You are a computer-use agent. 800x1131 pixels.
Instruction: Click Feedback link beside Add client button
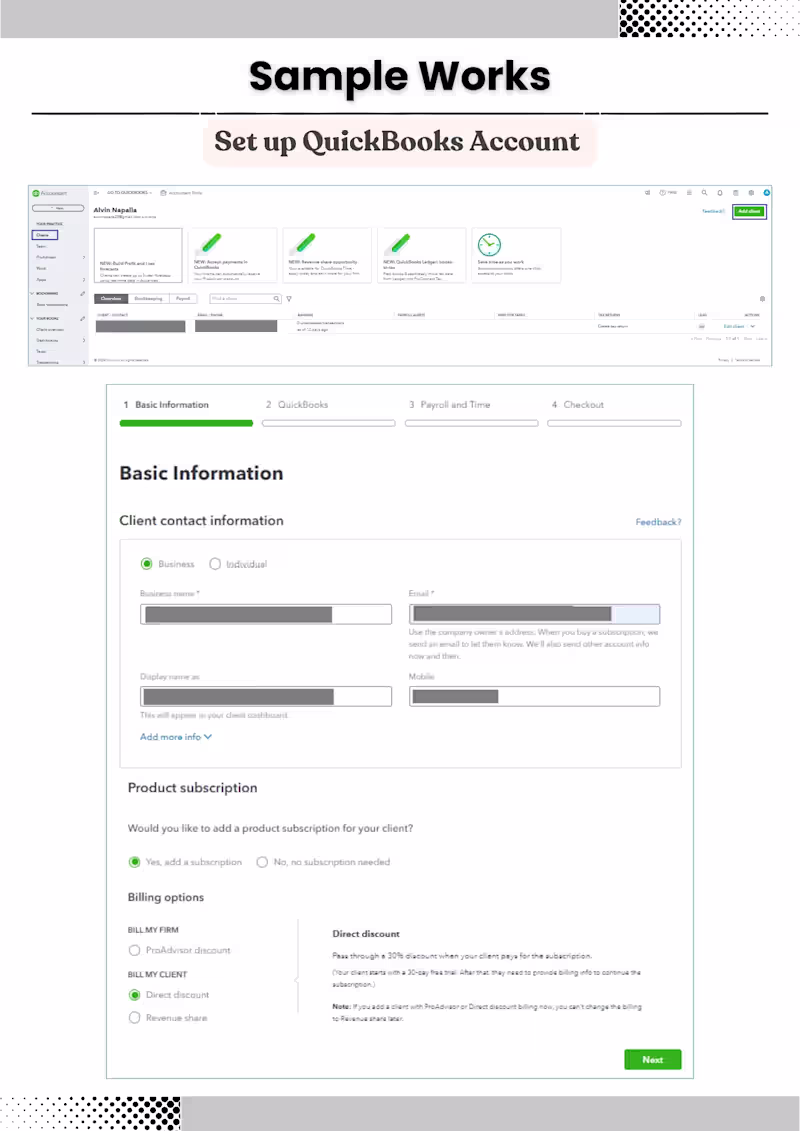pyautogui.click(x=713, y=211)
